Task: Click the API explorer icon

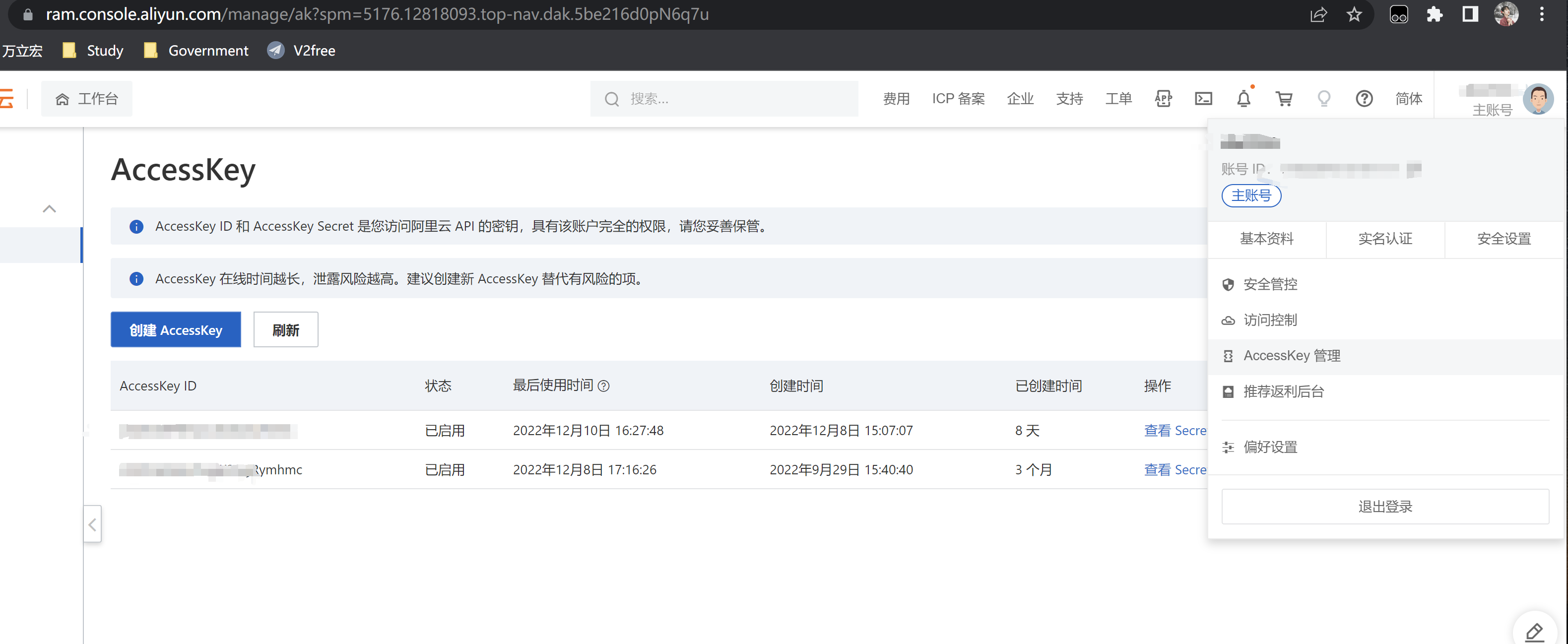Action: (1163, 99)
